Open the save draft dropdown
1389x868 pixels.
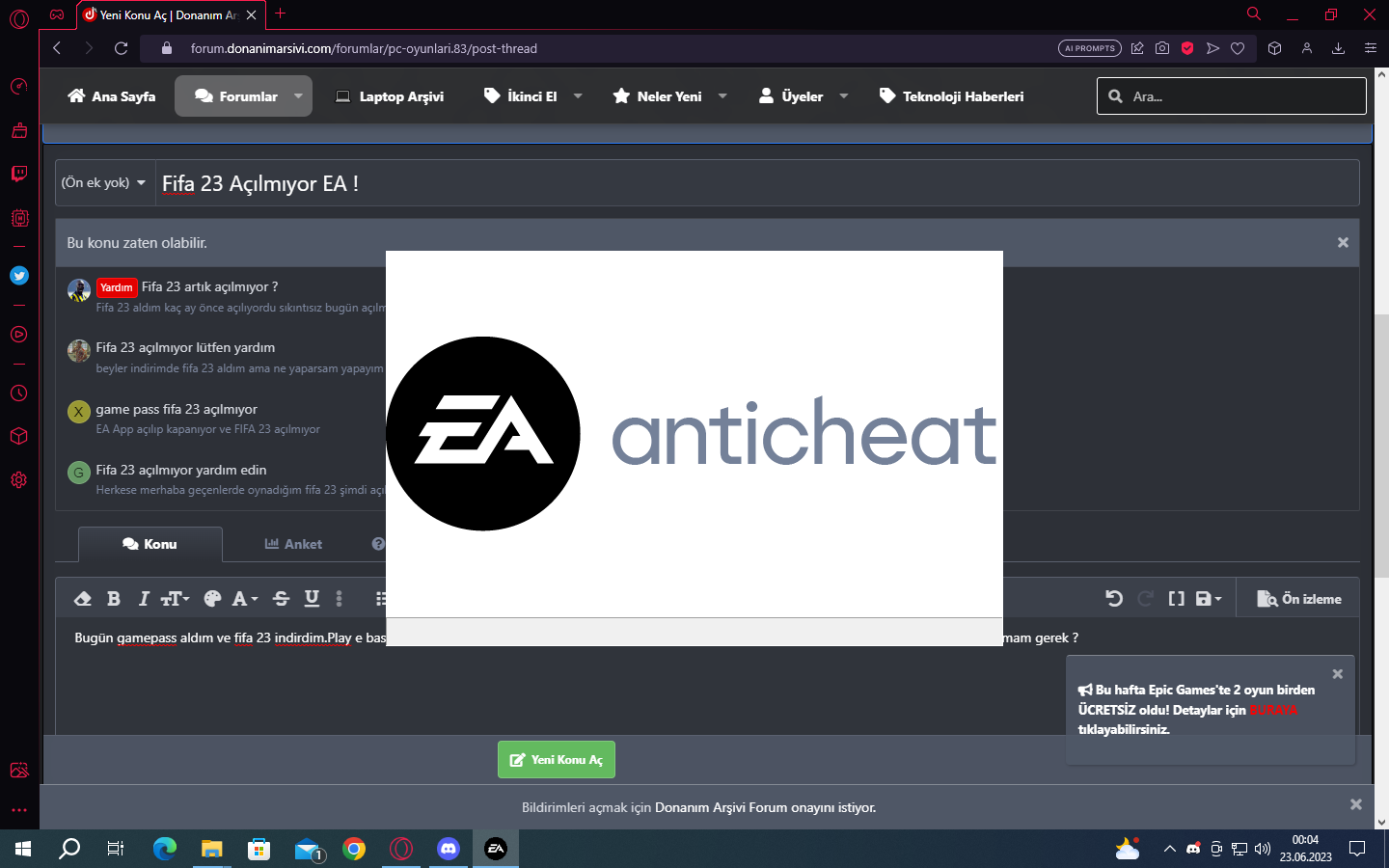[x=1209, y=599]
